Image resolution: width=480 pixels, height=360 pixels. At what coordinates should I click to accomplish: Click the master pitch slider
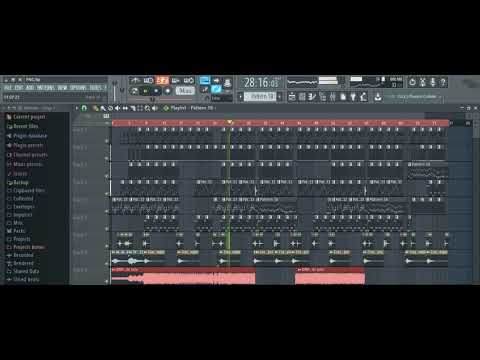pyautogui.click(x=122, y=90)
